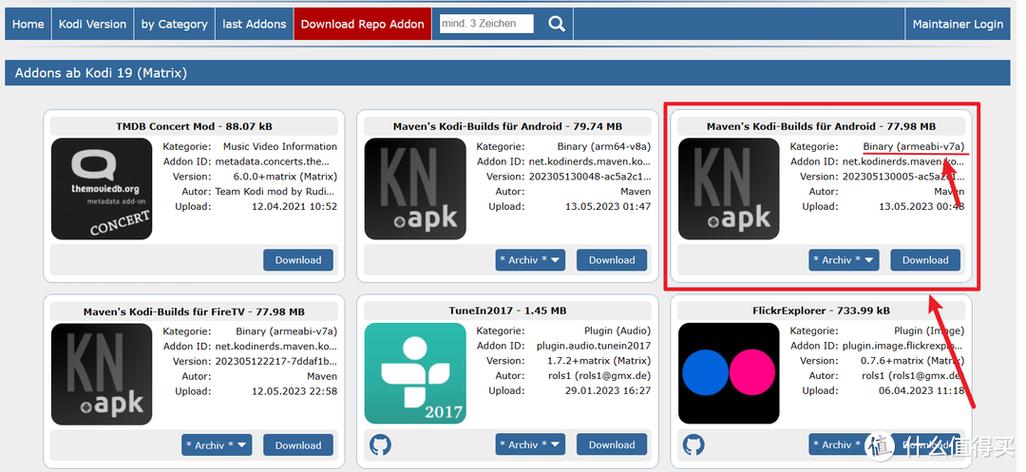Image resolution: width=1026 pixels, height=472 pixels.
Task: Download the 77.98 MB Android armeabi-v7a build
Action: tap(925, 260)
